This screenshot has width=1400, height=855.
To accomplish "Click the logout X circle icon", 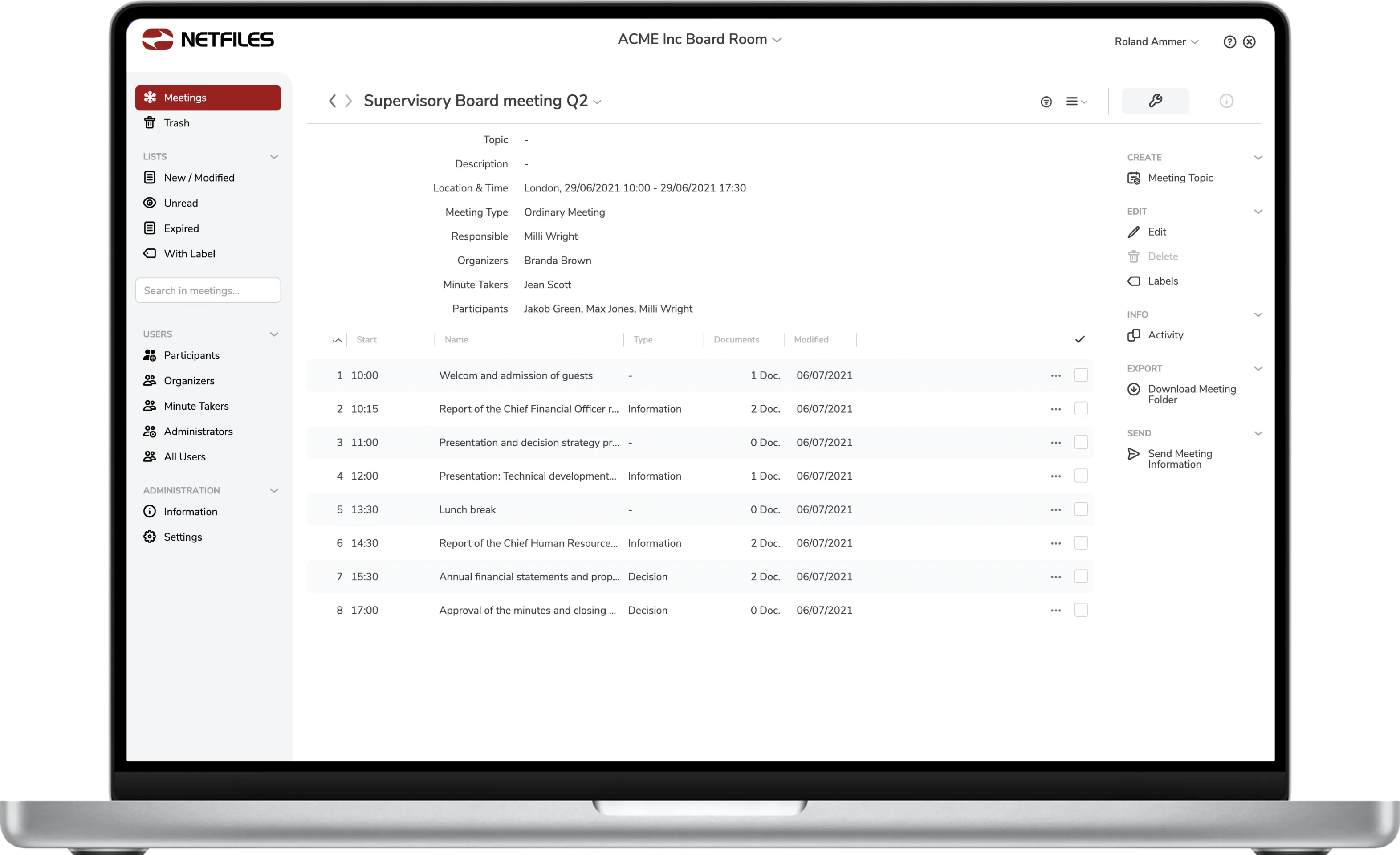I will pos(1249,41).
